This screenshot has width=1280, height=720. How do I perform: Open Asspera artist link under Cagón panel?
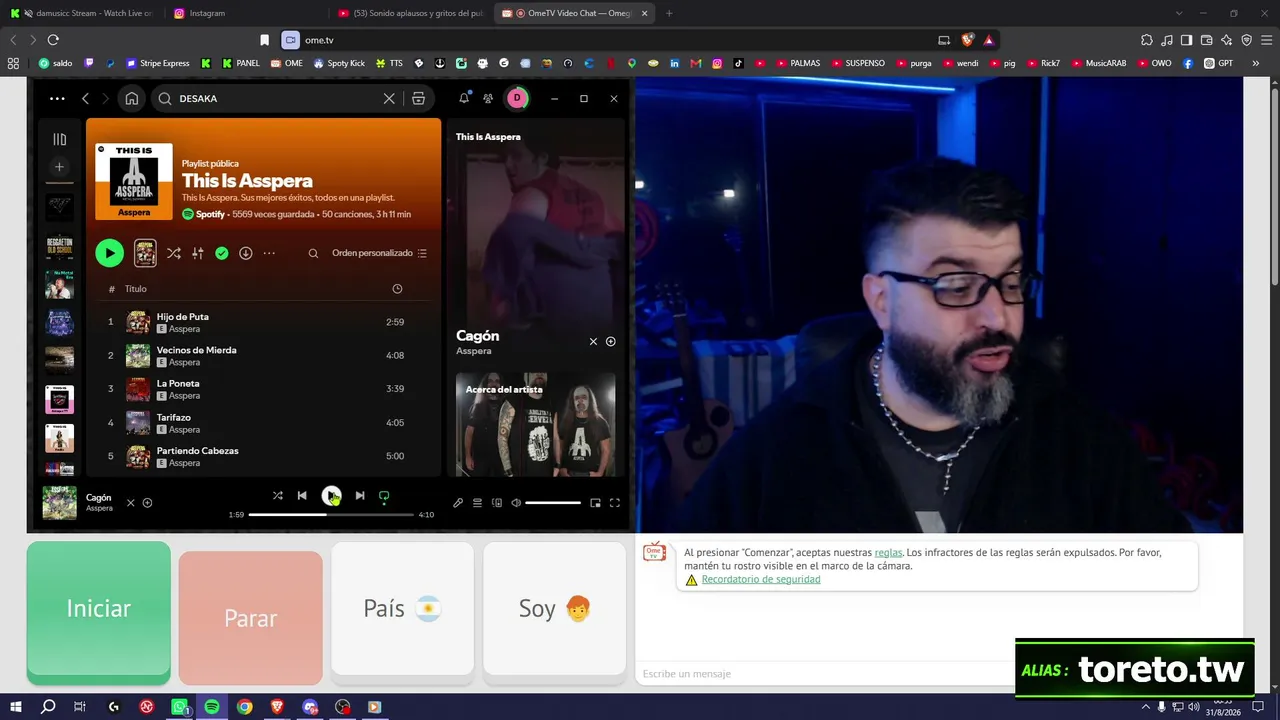tap(474, 351)
